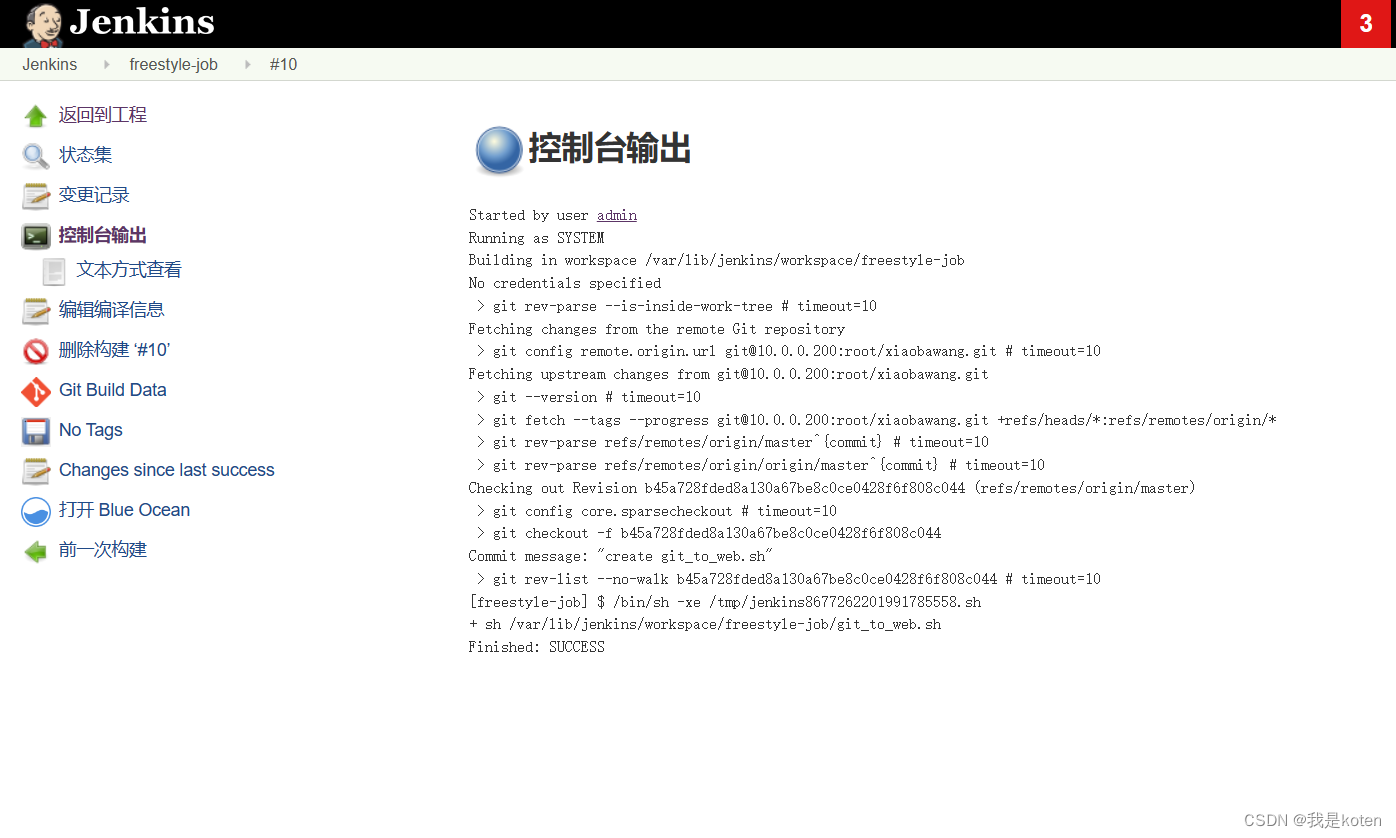Image resolution: width=1396 pixels, height=838 pixels.
Task: Click the 'Running as SYSTEM' line
Action: pyautogui.click(x=536, y=238)
